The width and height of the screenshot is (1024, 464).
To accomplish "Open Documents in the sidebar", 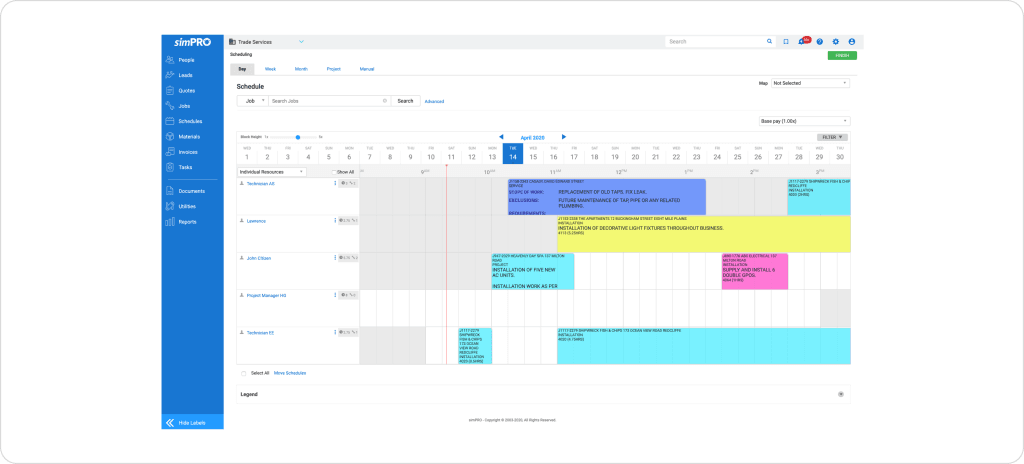I will coord(192,191).
